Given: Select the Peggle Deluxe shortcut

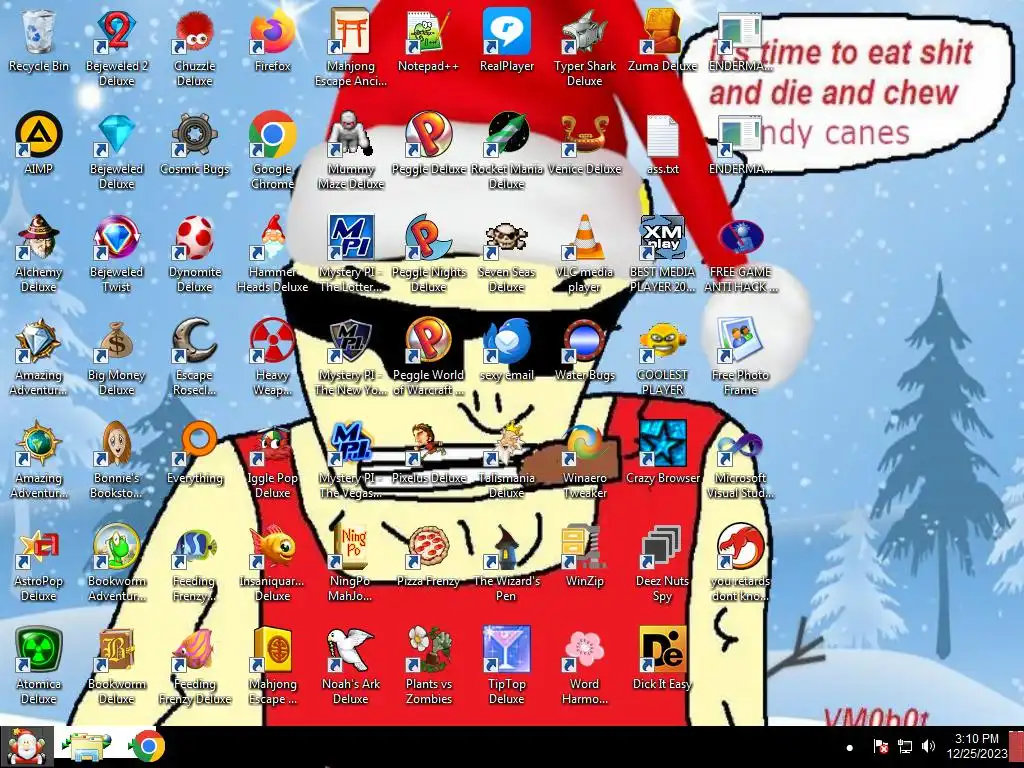Looking at the screenshot, I should click(428, 135).
